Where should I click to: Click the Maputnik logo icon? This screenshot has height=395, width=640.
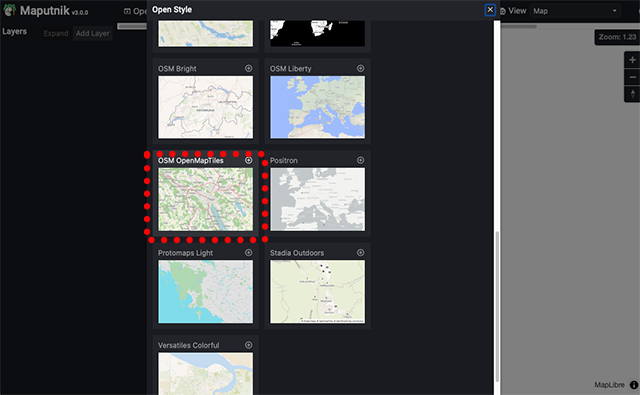tap(9, 10)
